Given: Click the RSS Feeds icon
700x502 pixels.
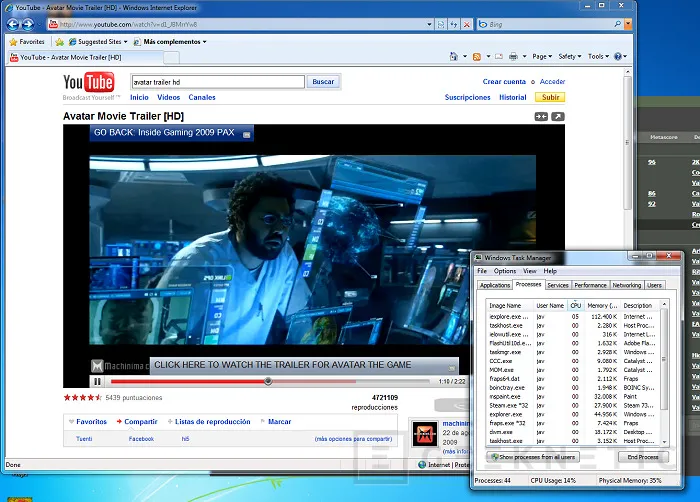Looking at the screenshot, I should tap(477, 57).
